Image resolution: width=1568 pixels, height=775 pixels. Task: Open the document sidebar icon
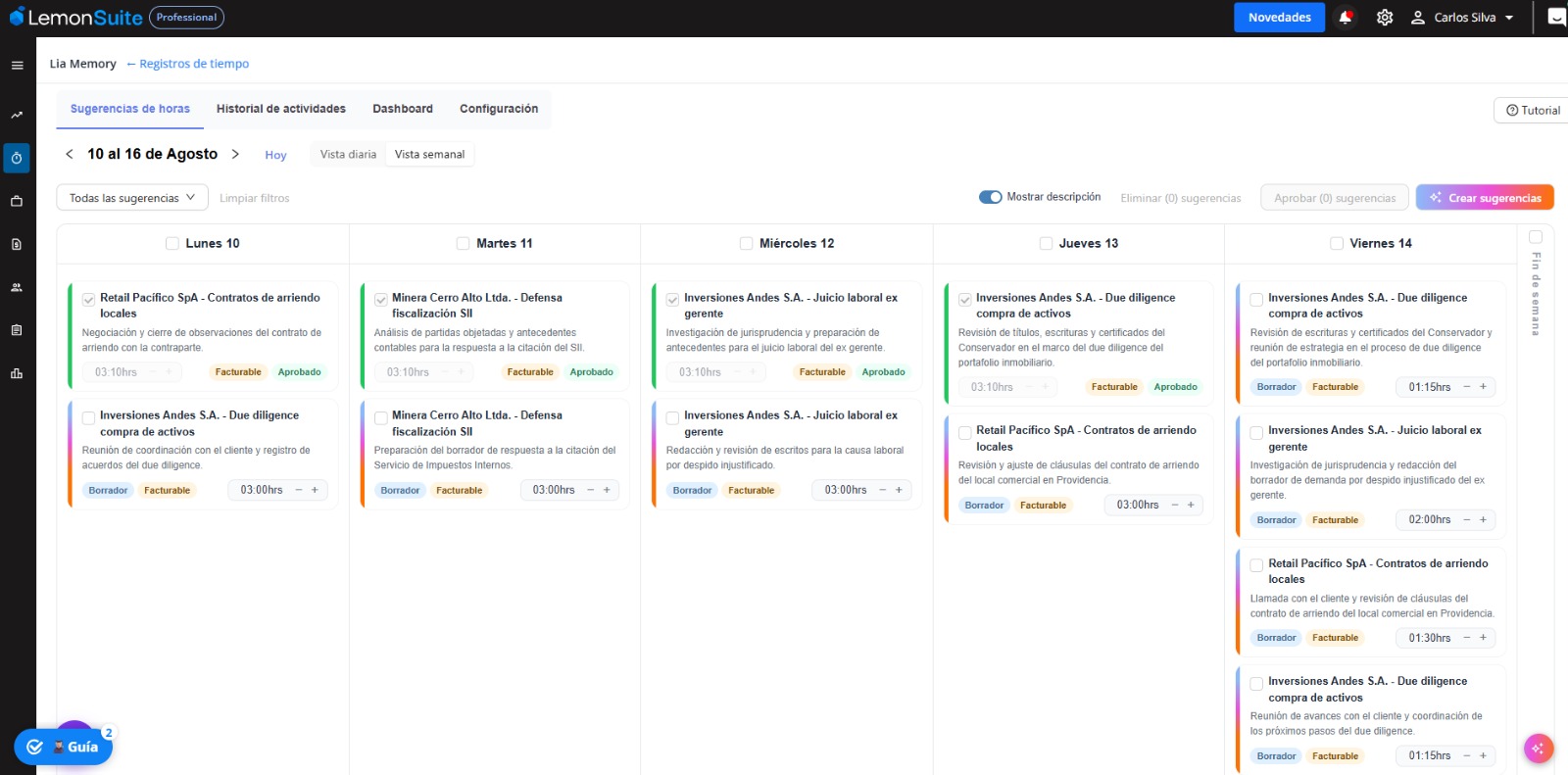[17, 244]
